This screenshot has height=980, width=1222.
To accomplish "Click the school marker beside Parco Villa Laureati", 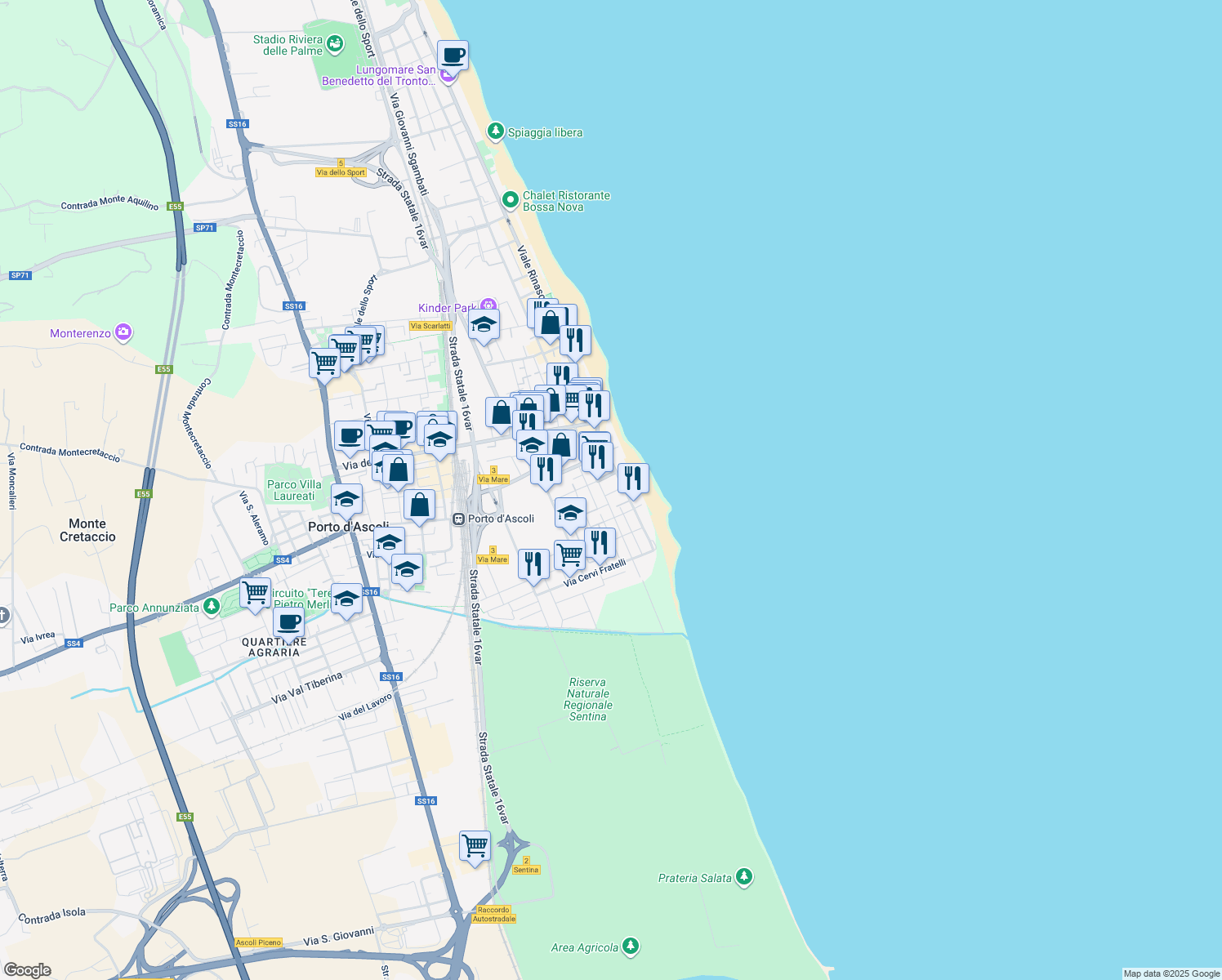I will click(x=346, y=499).
